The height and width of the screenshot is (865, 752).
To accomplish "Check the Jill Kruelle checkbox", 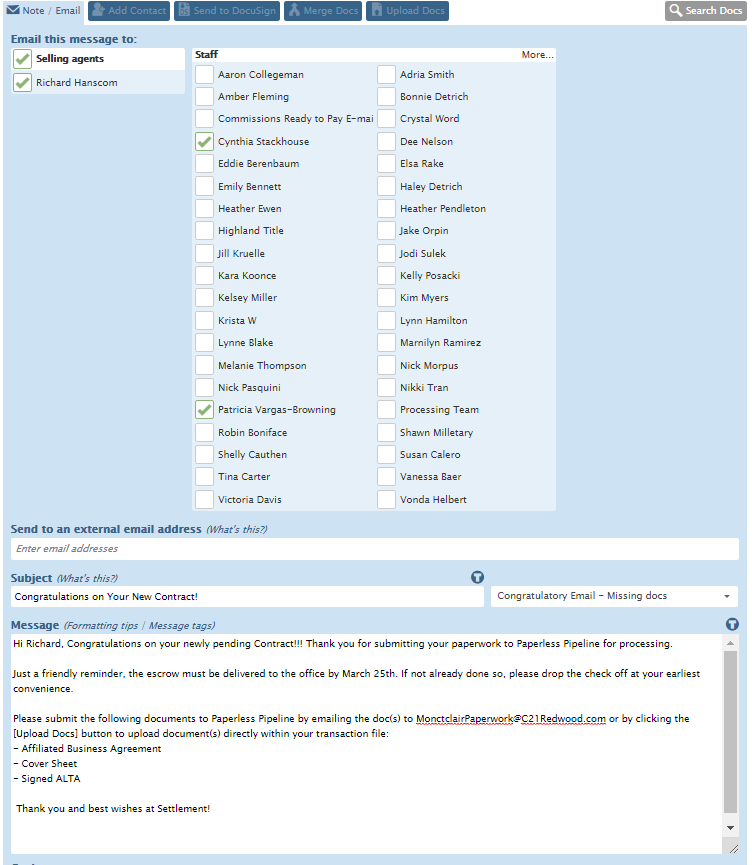I will point(204,254).
